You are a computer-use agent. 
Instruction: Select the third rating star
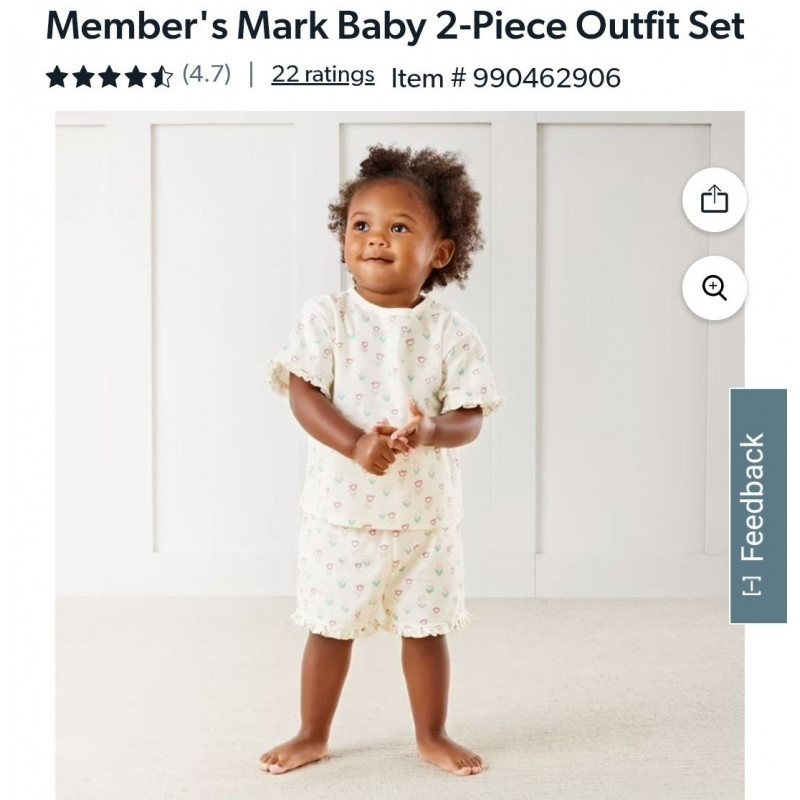[x=109, y=77]
